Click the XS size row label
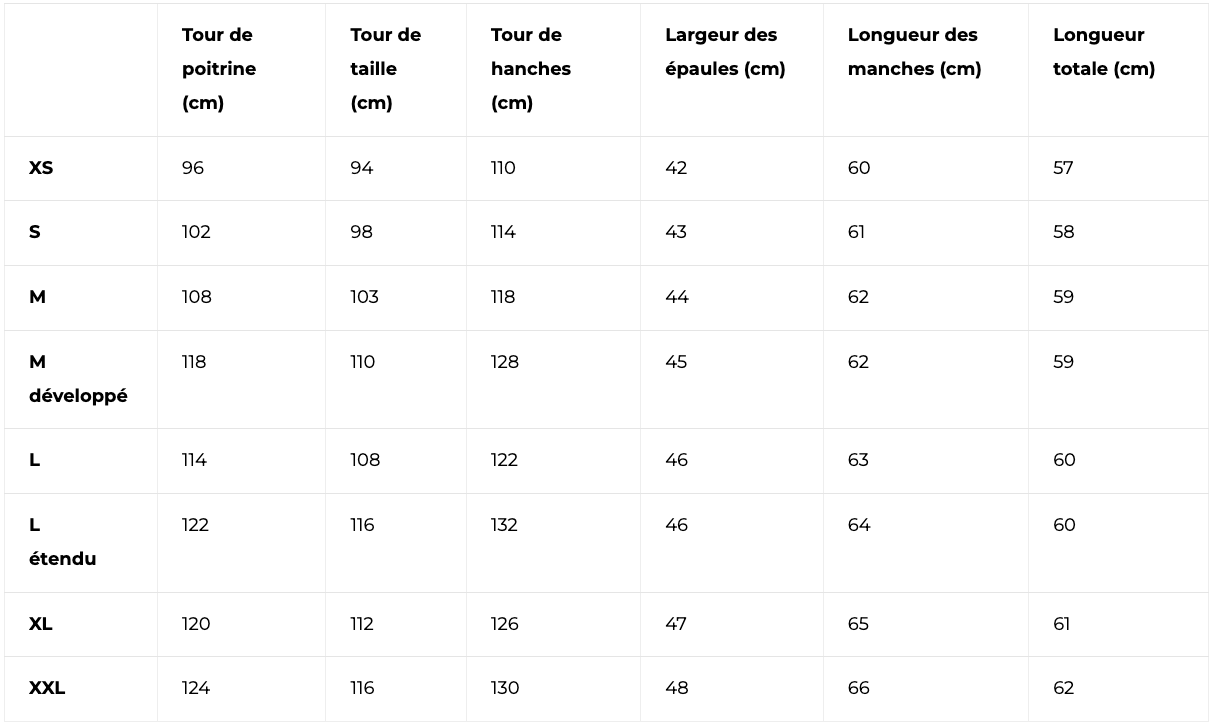This screenshot has height=726, width=1214. click(x=41, y=168)
